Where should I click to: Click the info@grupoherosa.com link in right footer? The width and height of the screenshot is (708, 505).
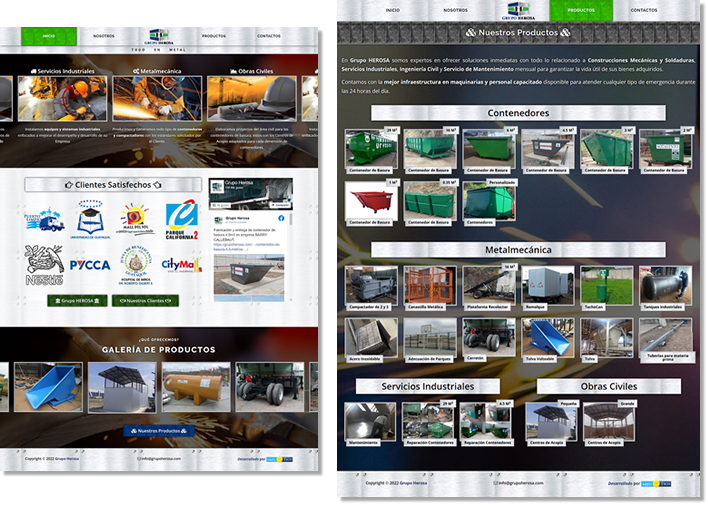point(518,483)
